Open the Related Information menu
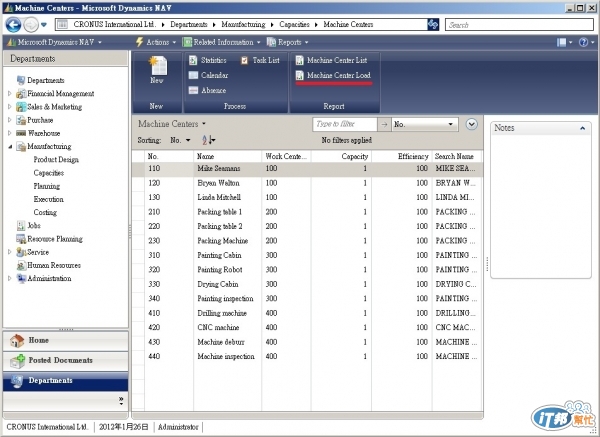The image size is (600, 437). (x=221, y=42)
